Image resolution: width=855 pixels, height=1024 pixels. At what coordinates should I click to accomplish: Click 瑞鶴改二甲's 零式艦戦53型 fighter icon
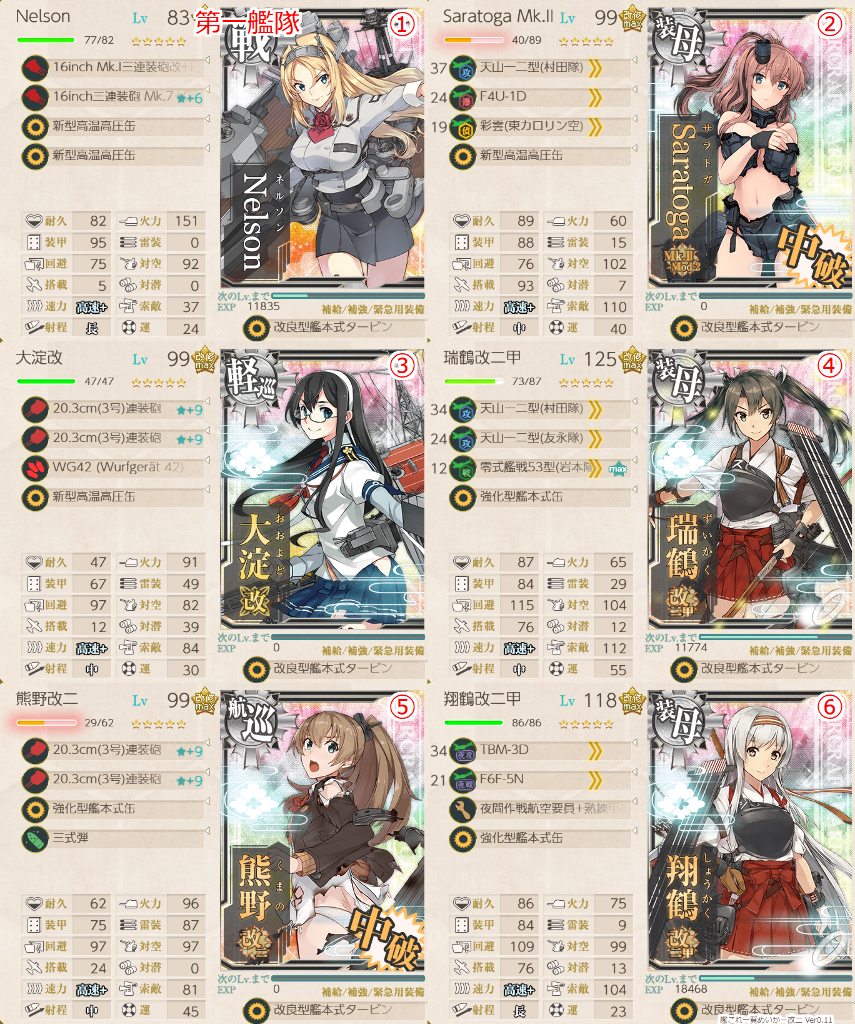(x=462, y=468)
